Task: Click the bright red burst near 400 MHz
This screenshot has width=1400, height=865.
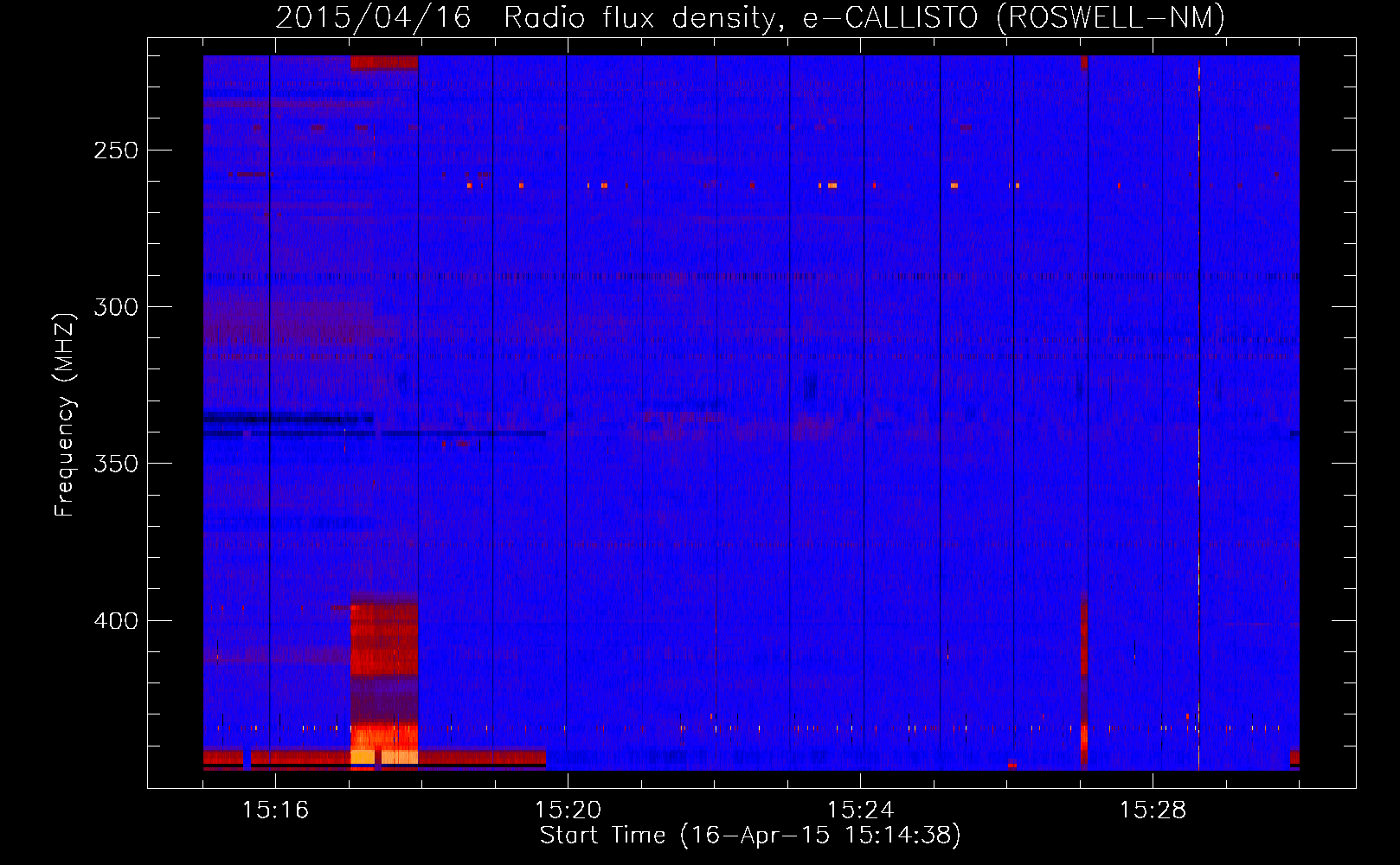Action: point(384,638)
